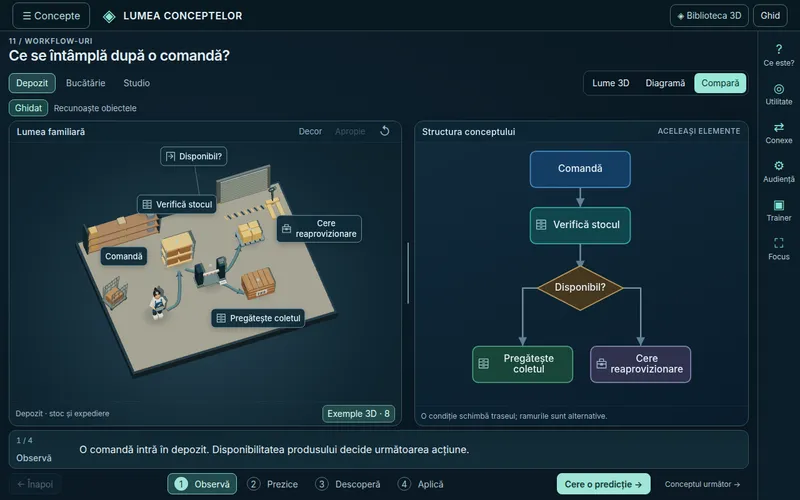This screenshot has height=500, width=800.
Task: Select the Depozit scenario tab
Action: (x=32, y=83)
